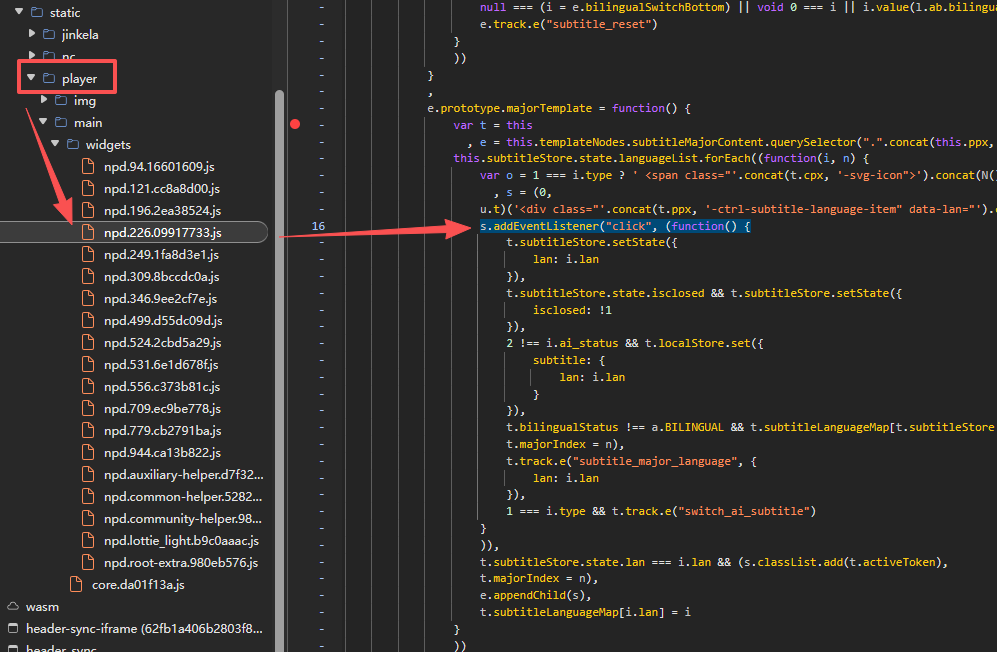This screenshot has width=997, height=652.
Task: Expand the img folder arrow
Action: [43, 101]
